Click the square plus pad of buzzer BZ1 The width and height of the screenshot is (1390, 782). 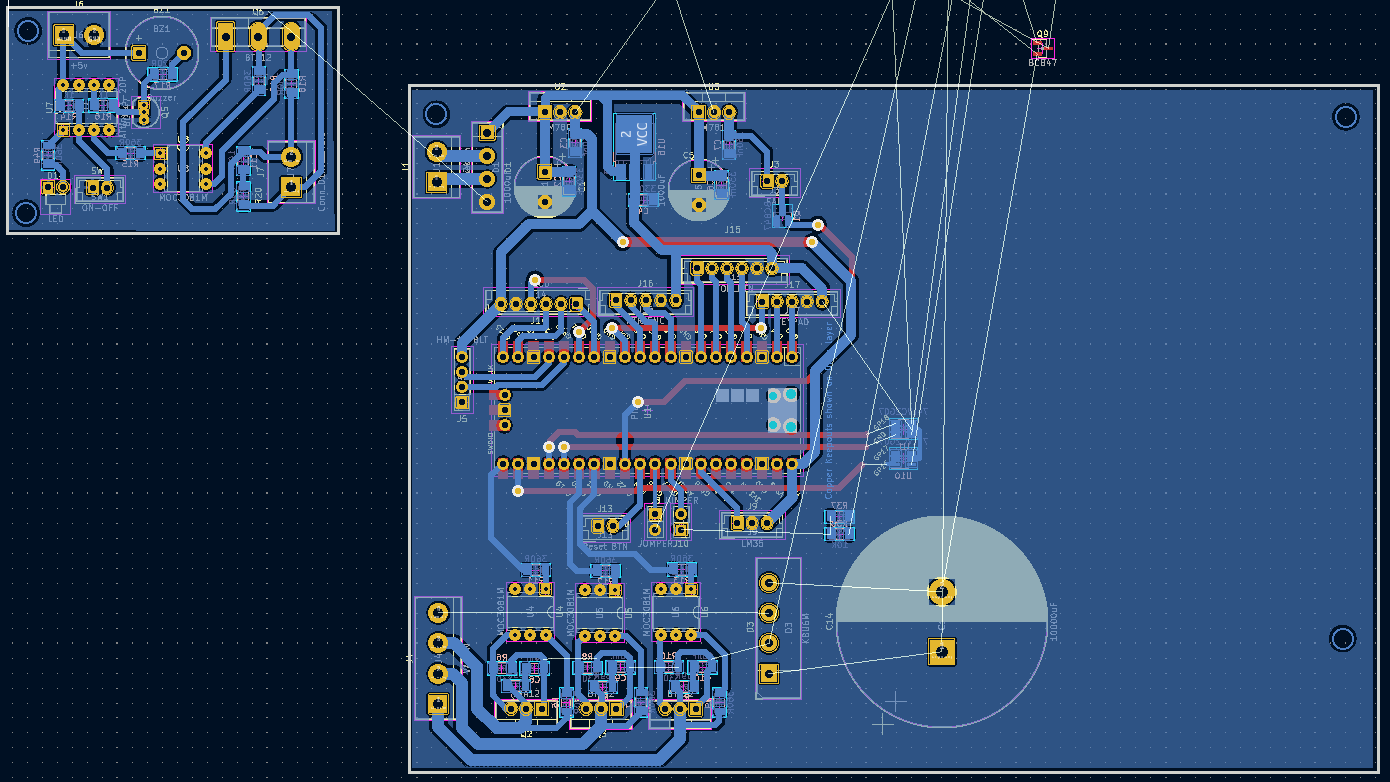[139, 52]
